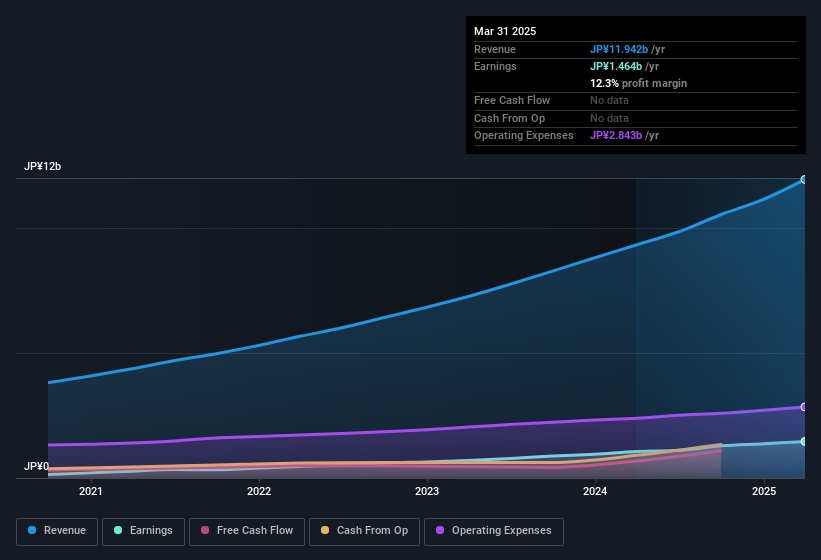Click the 2025 x-axis label

point(763,491)
